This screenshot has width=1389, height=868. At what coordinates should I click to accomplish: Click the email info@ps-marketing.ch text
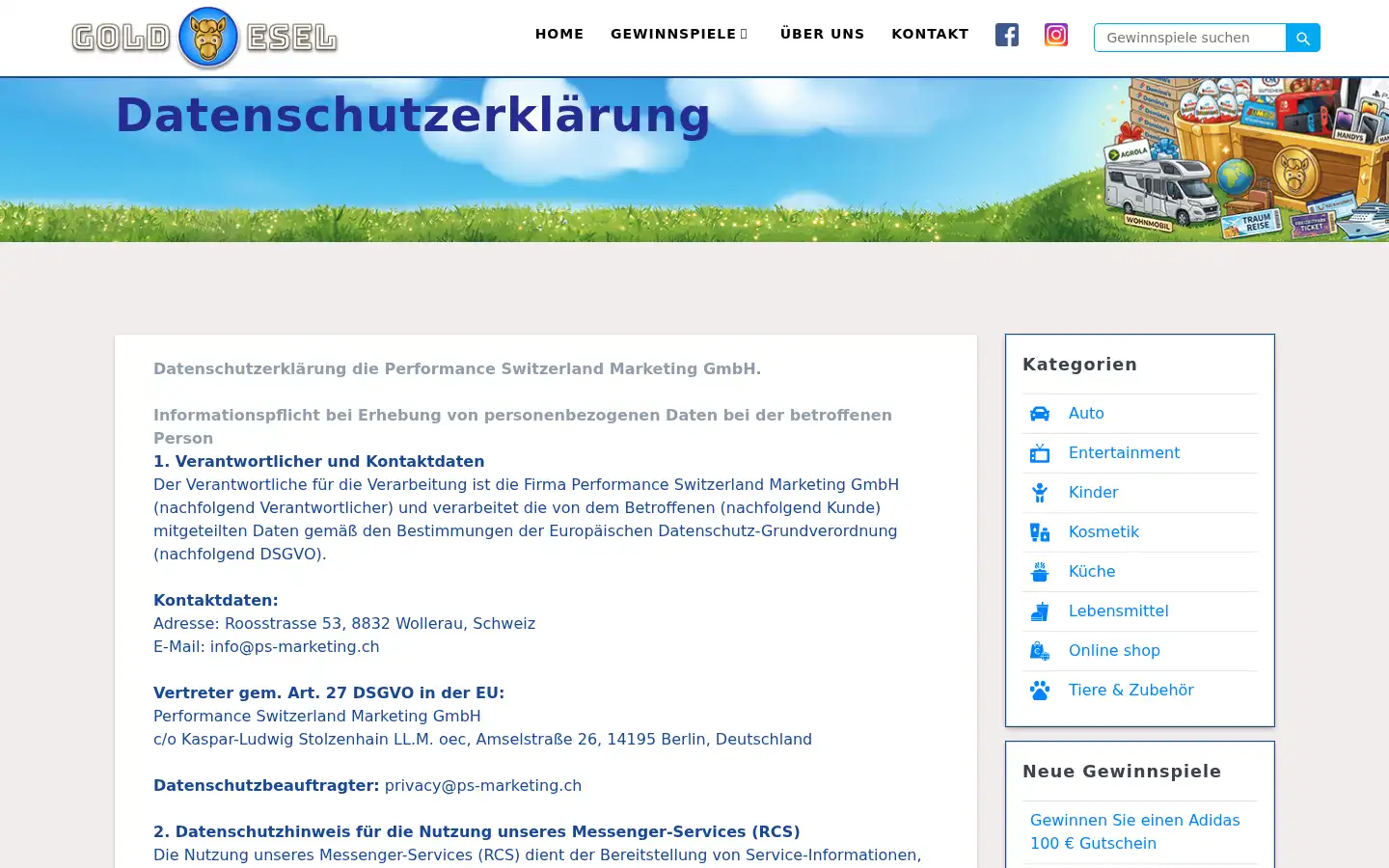pos(294,647)
